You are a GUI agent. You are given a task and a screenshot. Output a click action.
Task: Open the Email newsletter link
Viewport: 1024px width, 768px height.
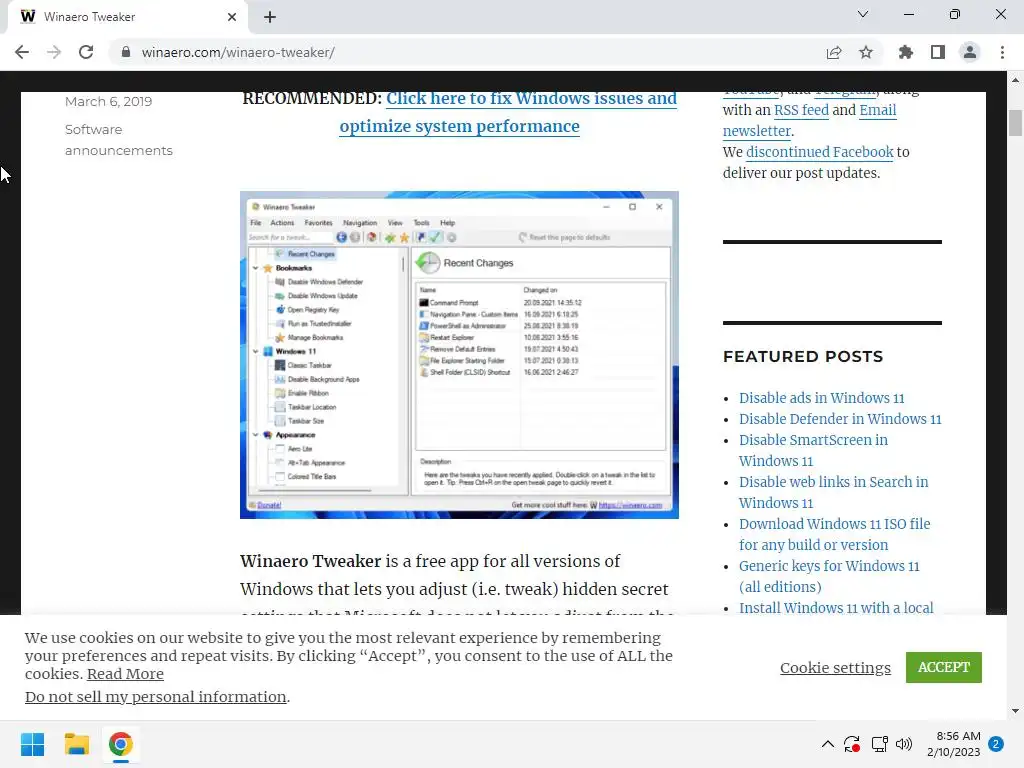pos(810,120)
